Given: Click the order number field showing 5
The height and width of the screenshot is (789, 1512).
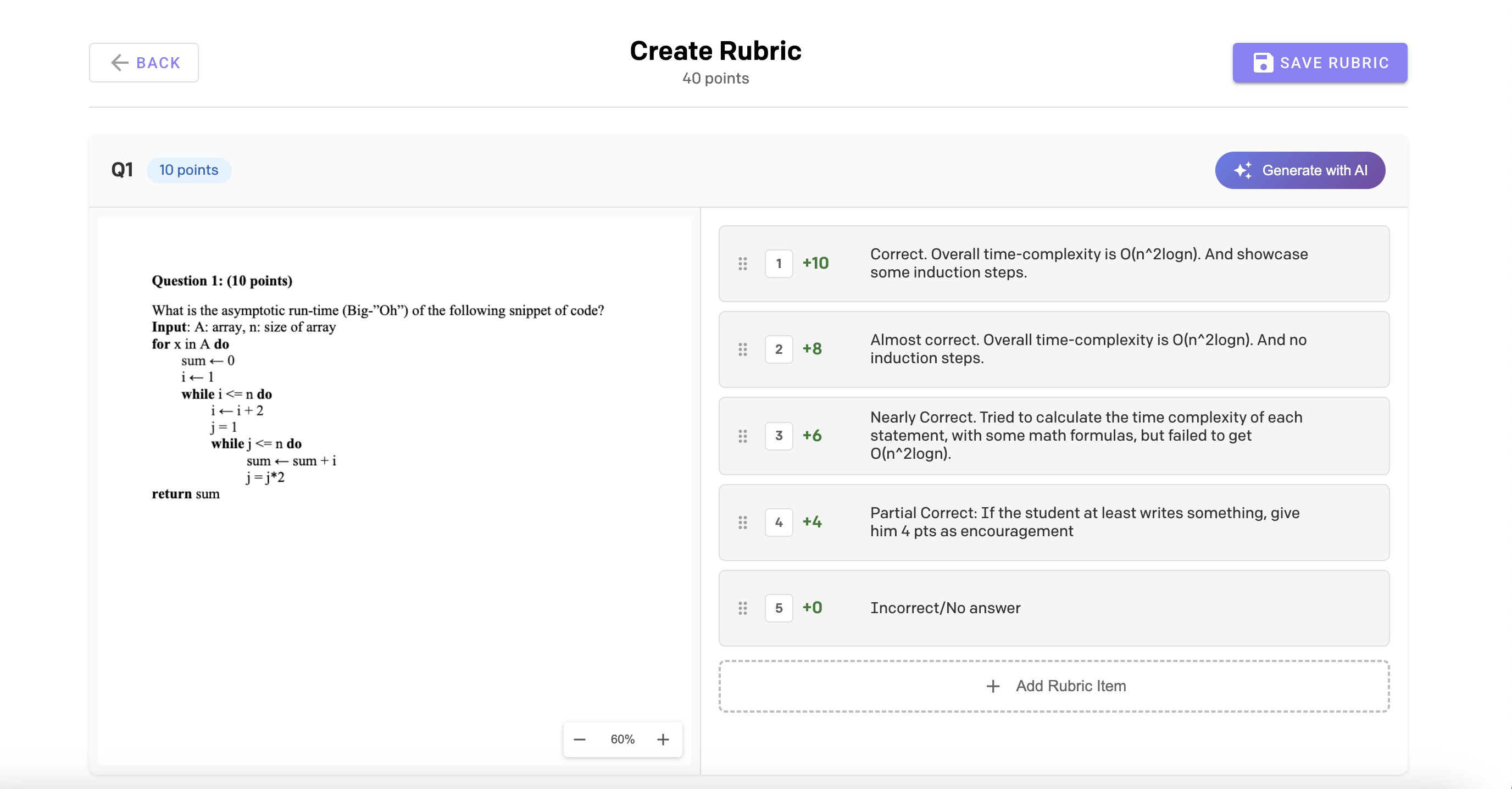Looking at the screenshot, I should [779, 608].
